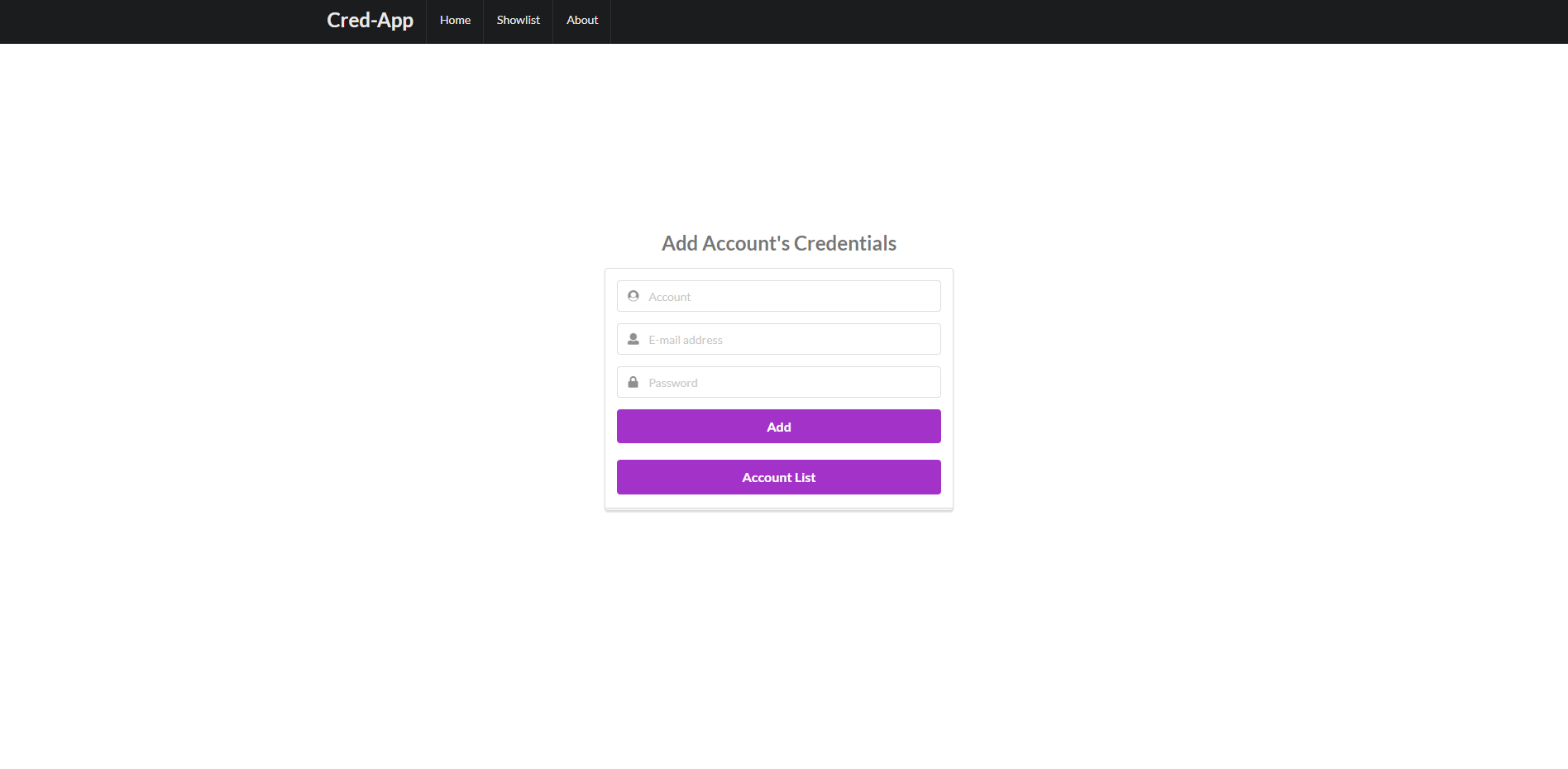The height and width of the screenshot is (769, 1568).
Task: Select the Cred-App brand logo text
Action: pos(370,20)
